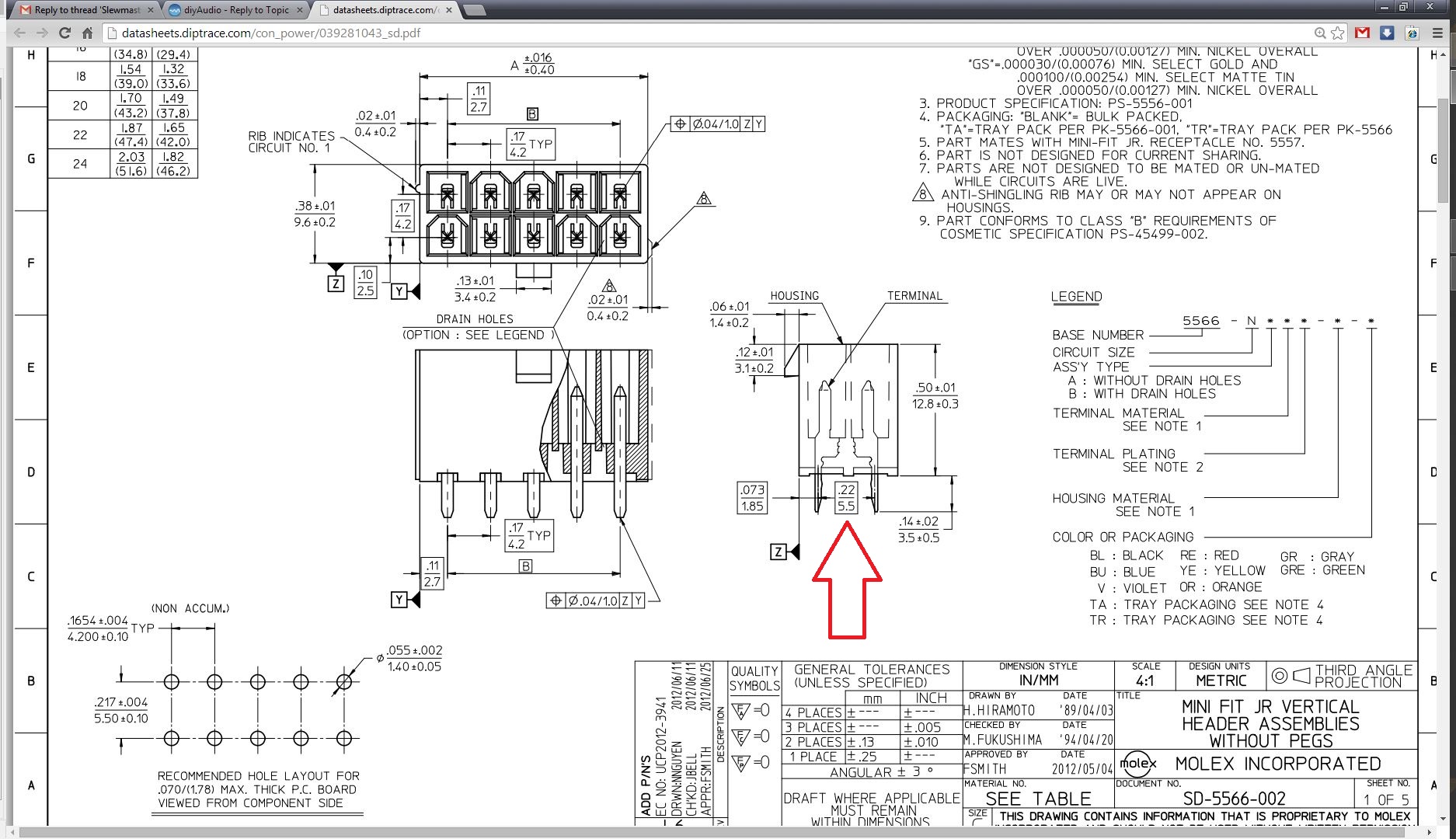1456x839 pixels.
Task: Click drawn-by name 'H.HIRAMOTO'
Action: (999, 710)
